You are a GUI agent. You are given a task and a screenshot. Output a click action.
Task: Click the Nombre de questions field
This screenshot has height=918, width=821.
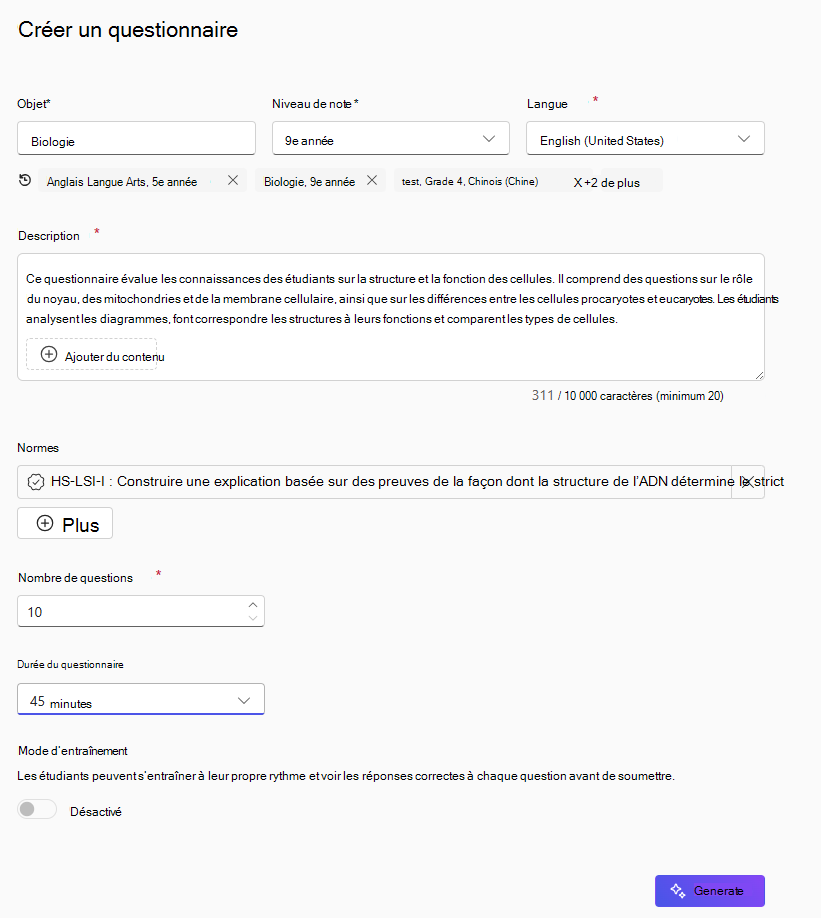point(141,611)
